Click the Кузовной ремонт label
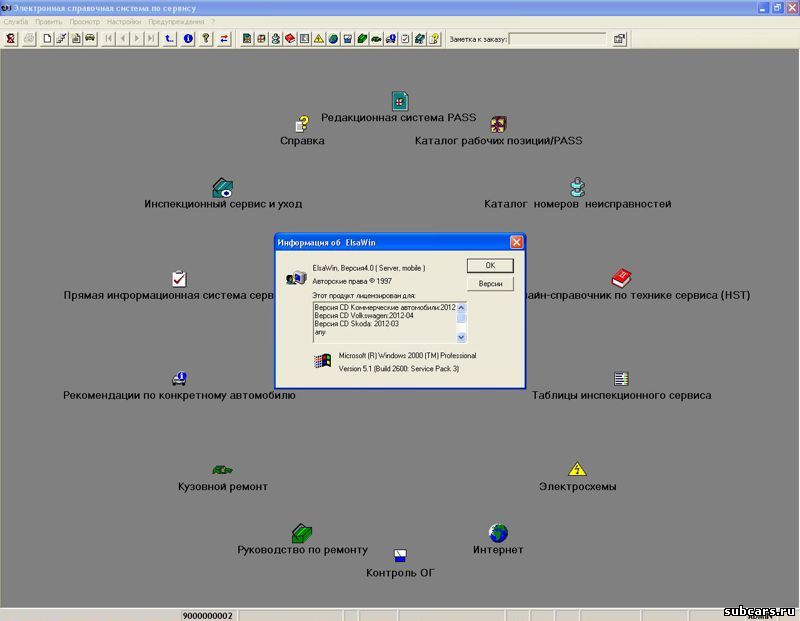800x621 pixels. point(222,487)
